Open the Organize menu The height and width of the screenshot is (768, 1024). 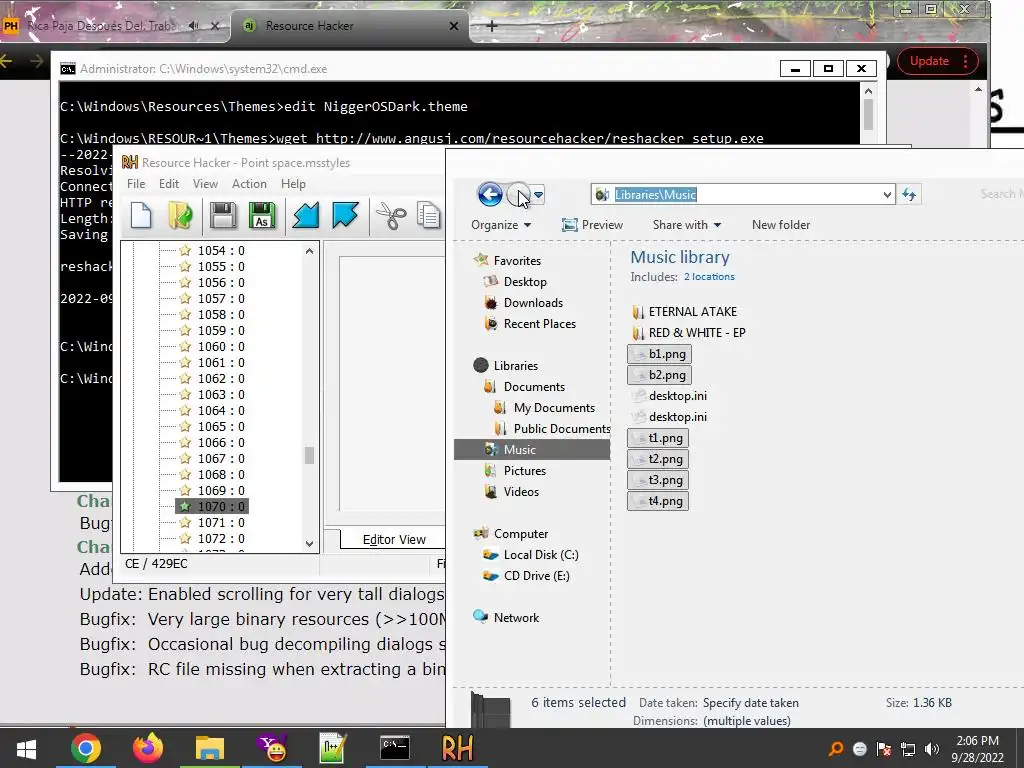(501, 225)
